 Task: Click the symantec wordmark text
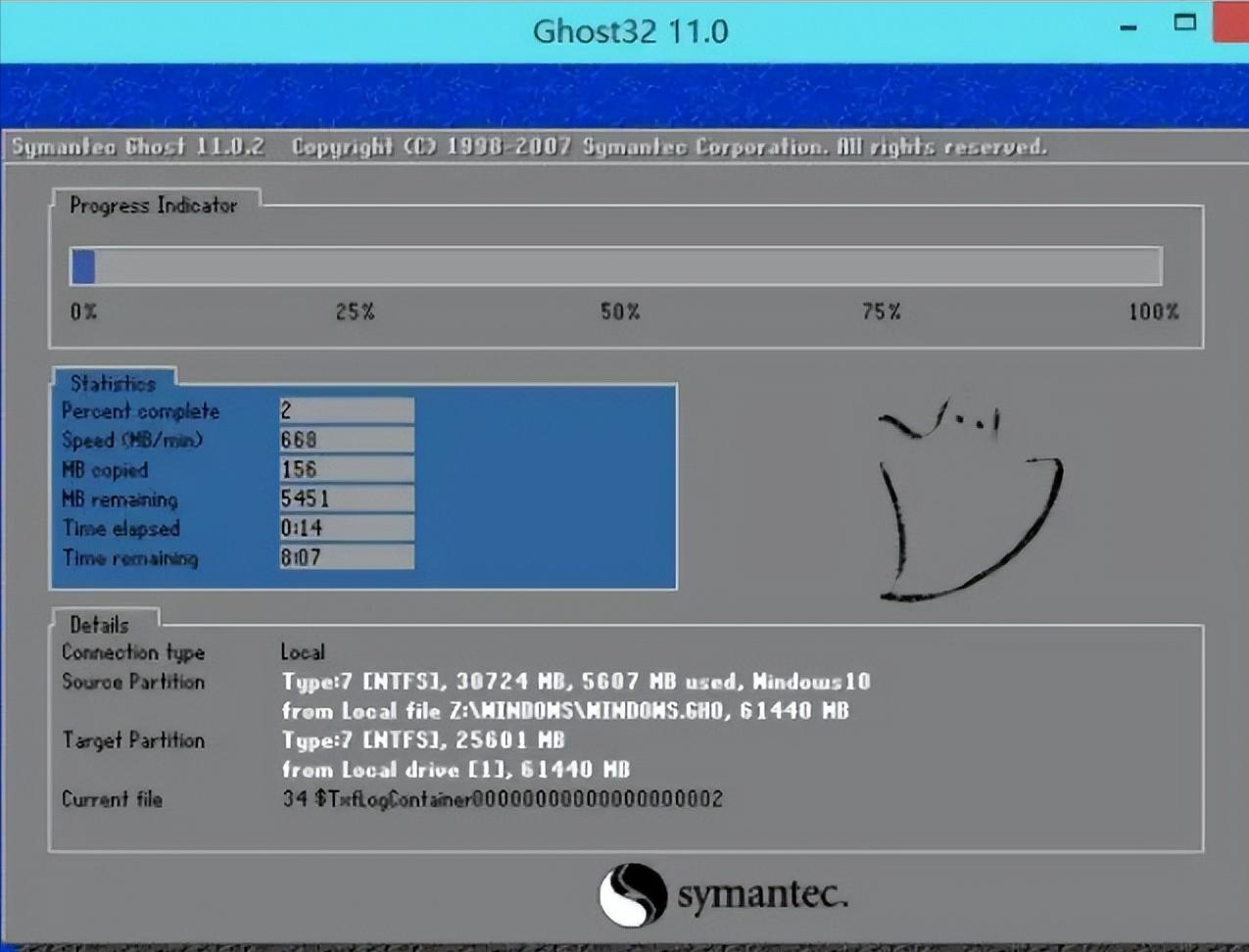762,894
